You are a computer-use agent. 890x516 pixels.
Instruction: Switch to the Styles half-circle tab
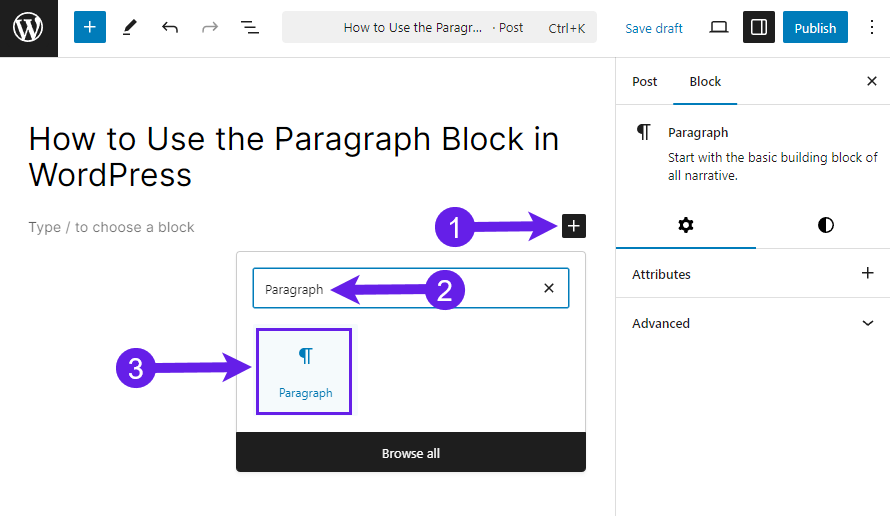826,225
